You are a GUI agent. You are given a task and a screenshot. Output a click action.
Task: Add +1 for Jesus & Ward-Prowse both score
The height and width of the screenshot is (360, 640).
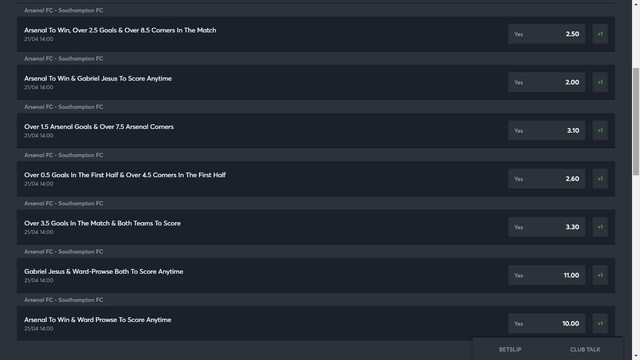pyautogui.click(x=600, y=275)
